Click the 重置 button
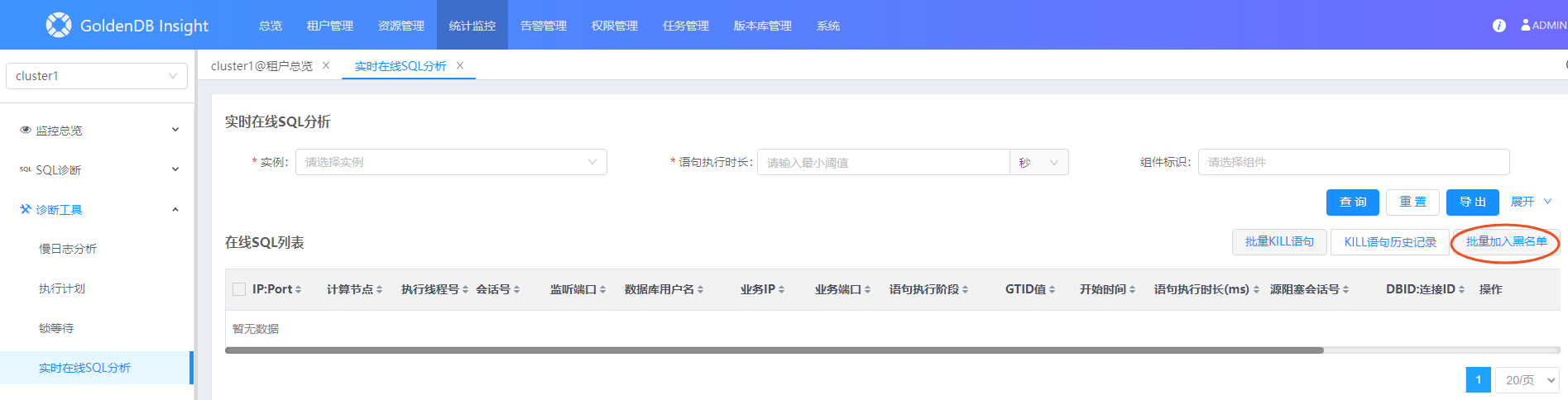 [x=1412, y=202]
